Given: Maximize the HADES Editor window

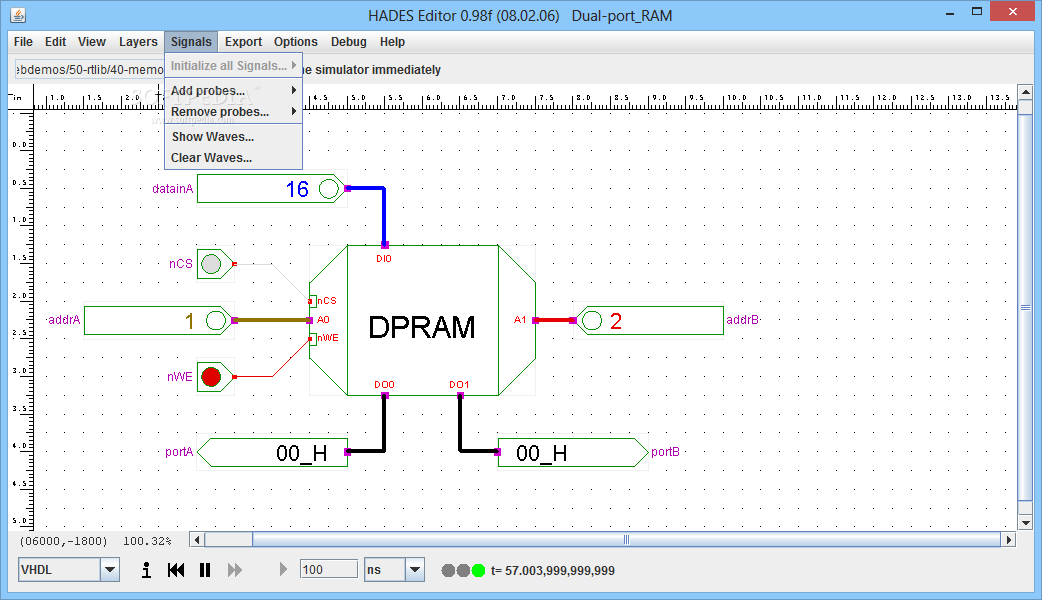Looking at the screenshot, I should click(x=977, y=11).
